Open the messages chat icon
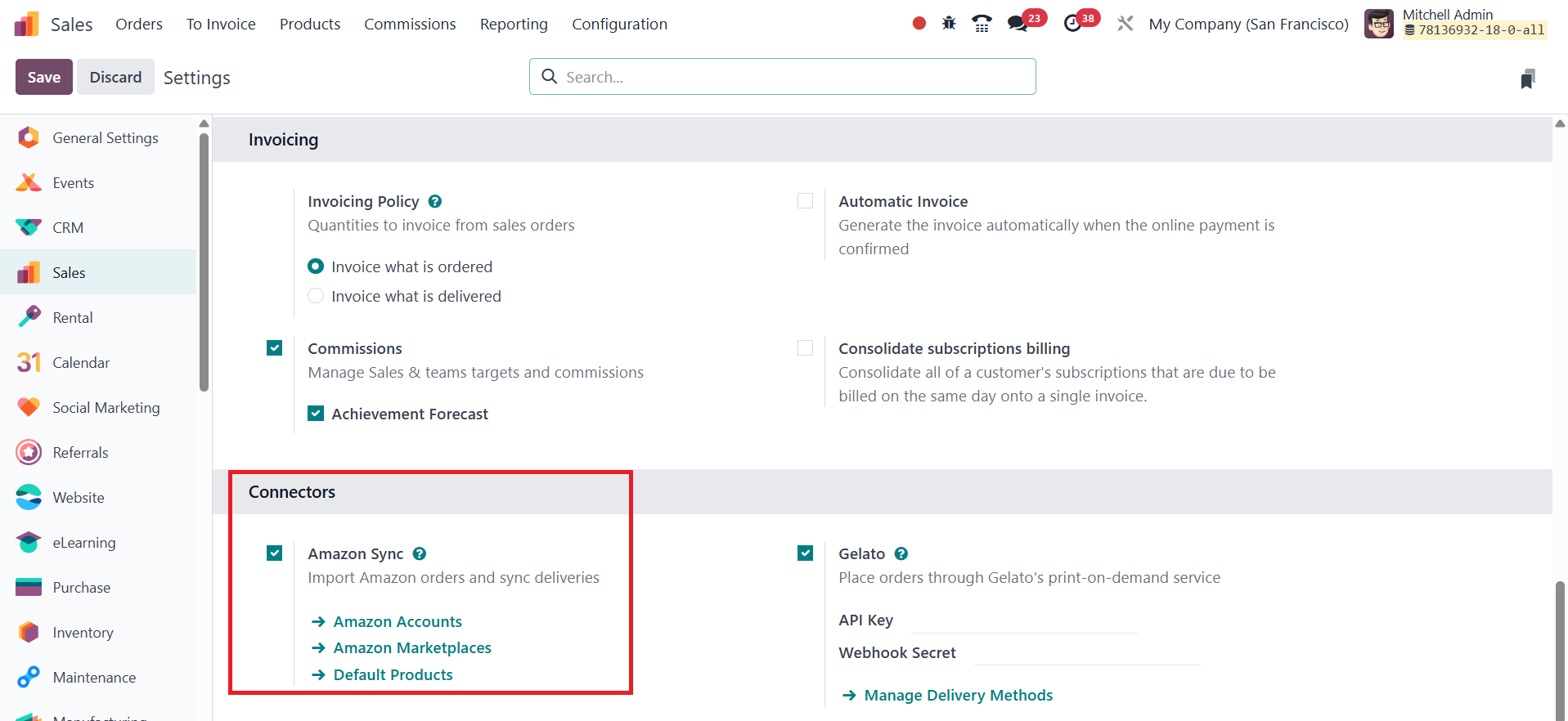 click(1018, 24)
